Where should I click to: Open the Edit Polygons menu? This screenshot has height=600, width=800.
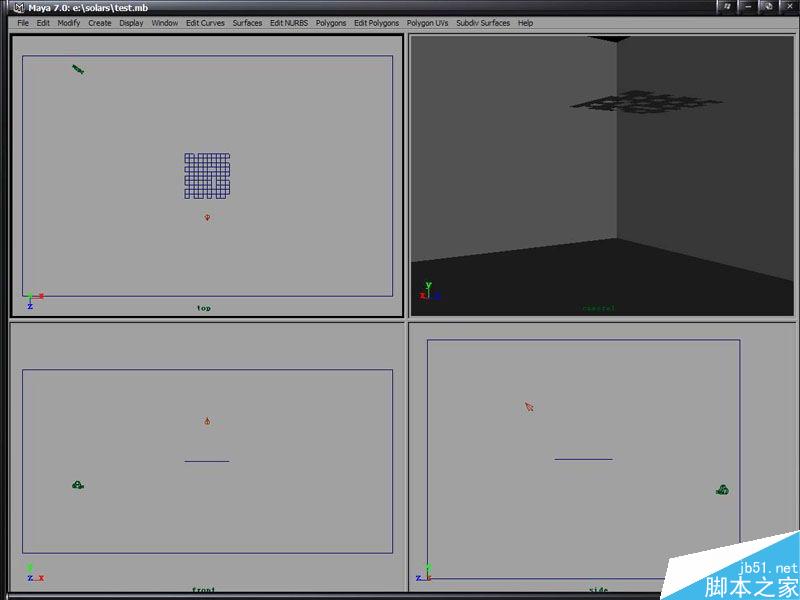[374, 22]
